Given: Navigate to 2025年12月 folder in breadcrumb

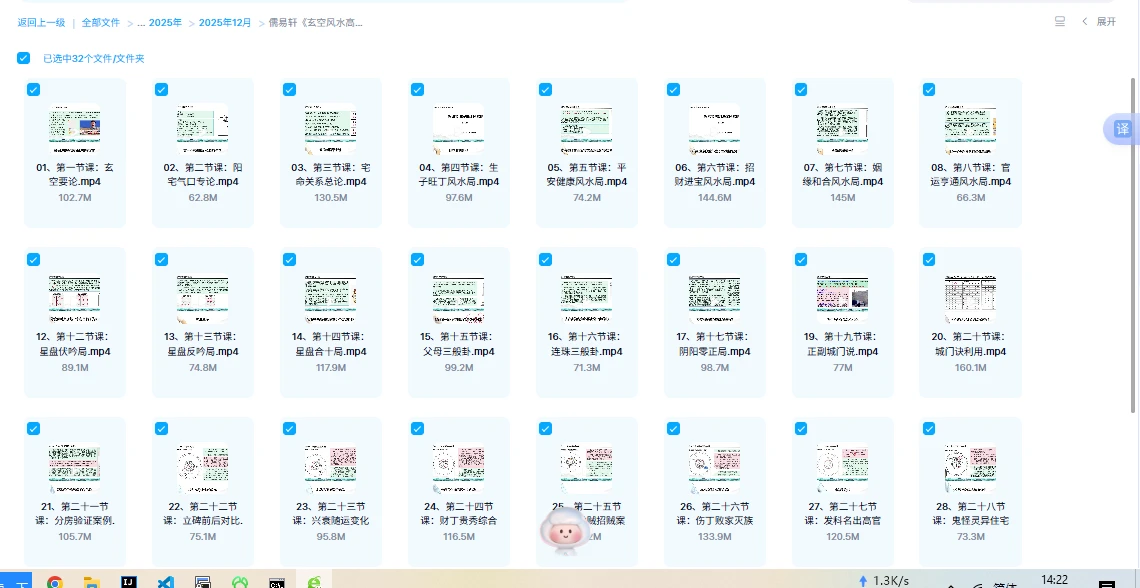Looking at the screenshot, I should (x=225, y=22).
